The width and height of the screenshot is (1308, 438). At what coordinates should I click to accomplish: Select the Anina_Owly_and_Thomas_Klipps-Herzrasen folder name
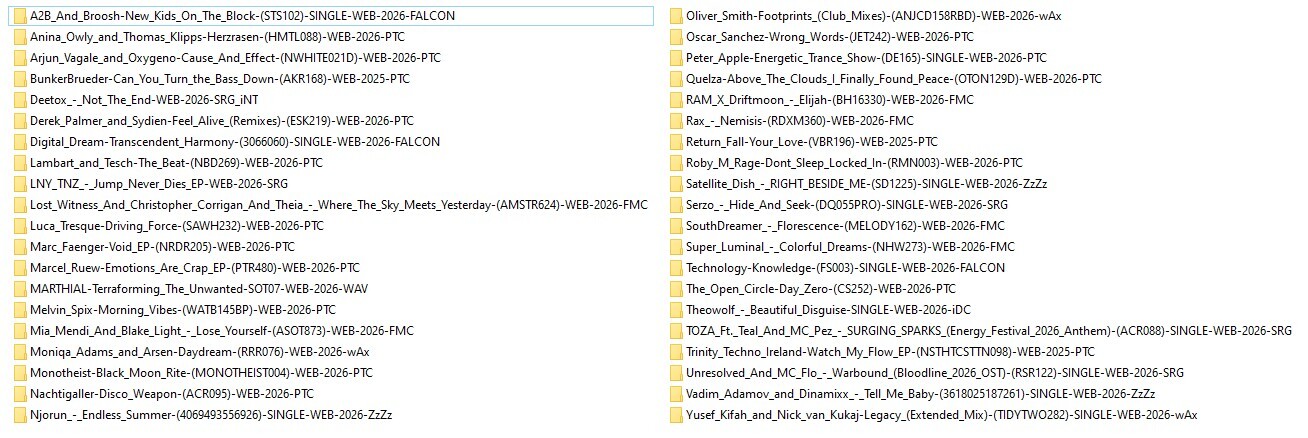pos(217,37)
